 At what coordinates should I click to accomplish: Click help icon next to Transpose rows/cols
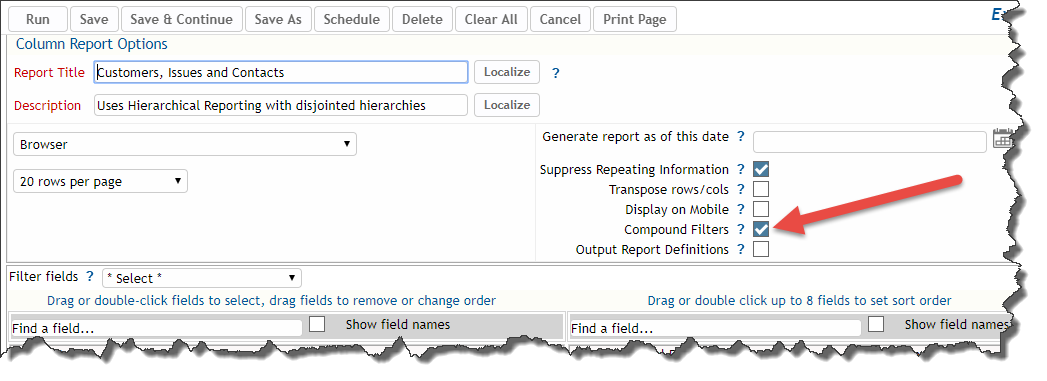click(x=740, y=189)
